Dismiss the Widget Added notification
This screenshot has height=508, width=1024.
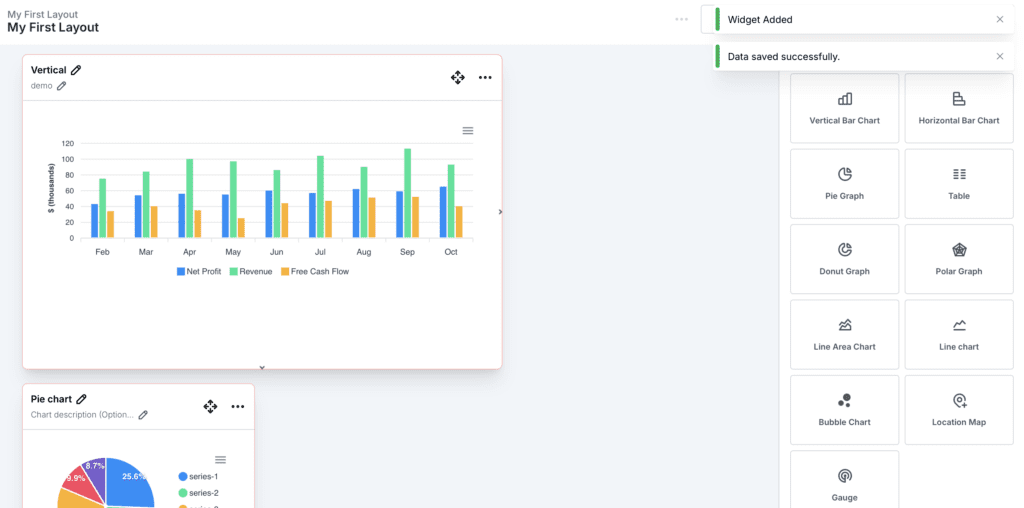999,19
